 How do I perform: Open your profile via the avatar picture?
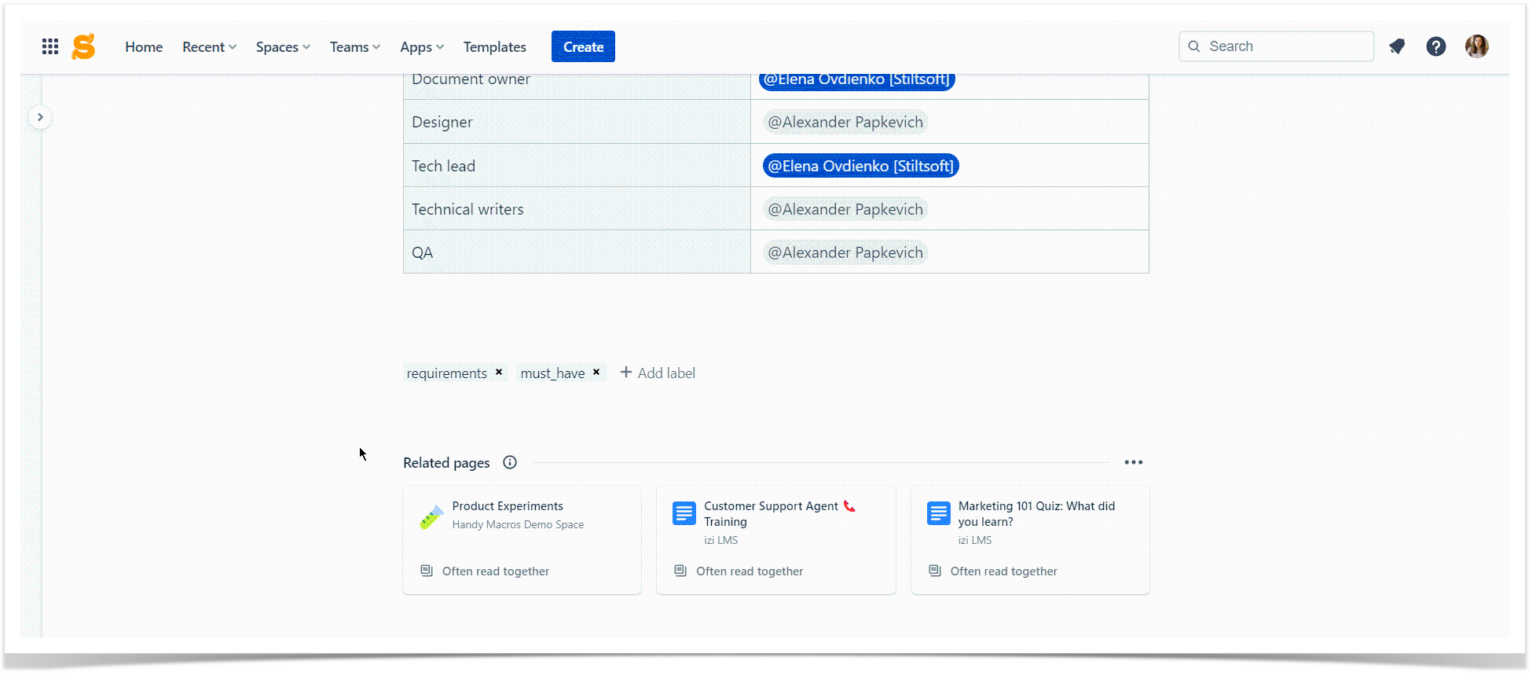1477,46
